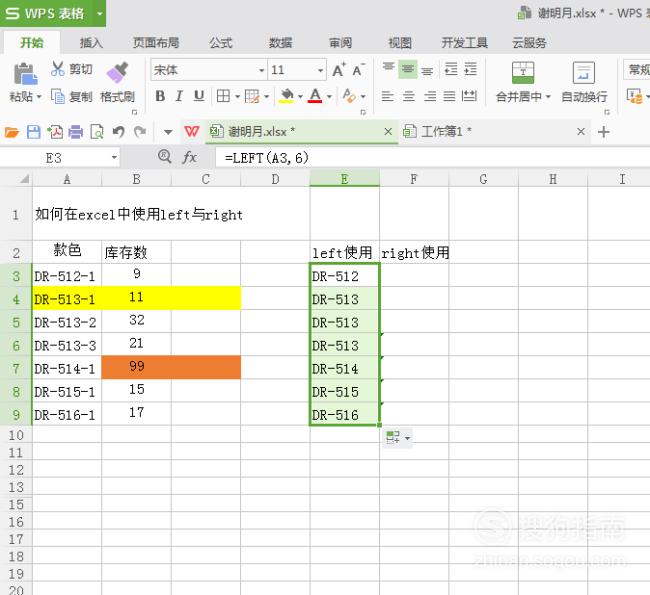650x595 pixels.
Task: Switch to the 插入 (Insert) ribbon tab
Action: click(x=91, y=43)
